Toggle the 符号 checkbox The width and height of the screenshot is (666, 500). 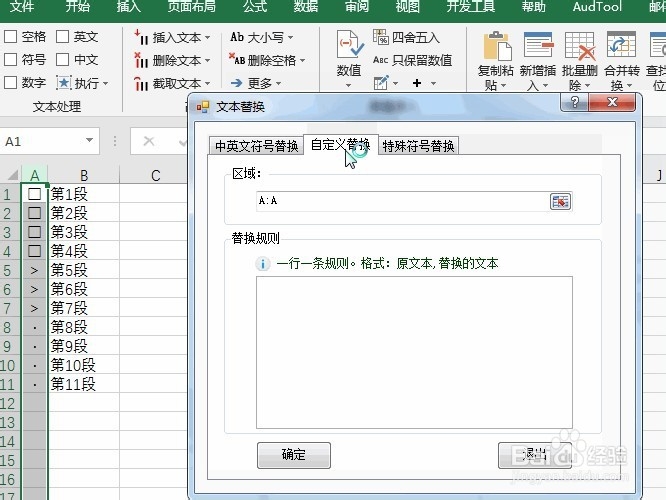10,59
